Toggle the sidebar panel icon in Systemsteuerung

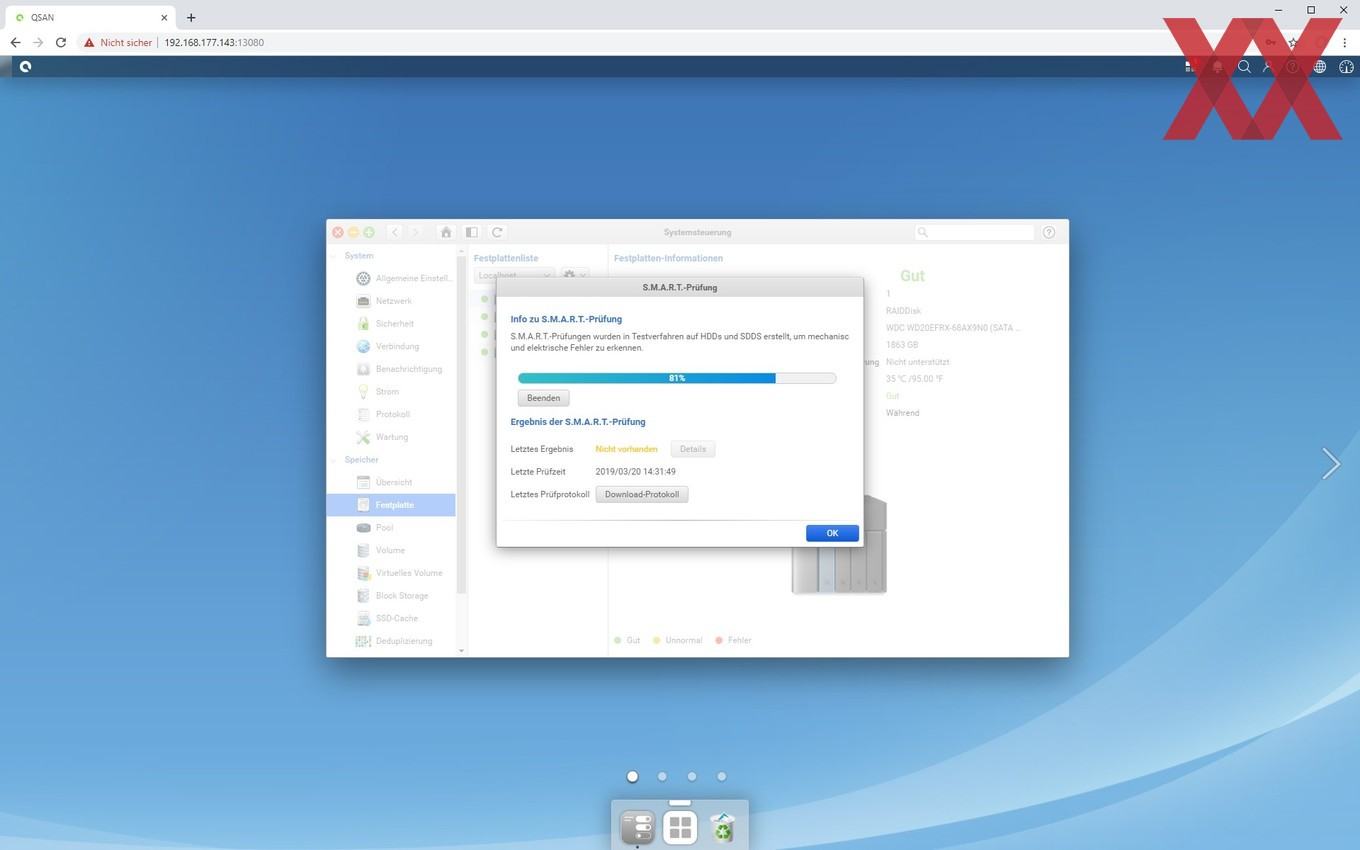471,232
